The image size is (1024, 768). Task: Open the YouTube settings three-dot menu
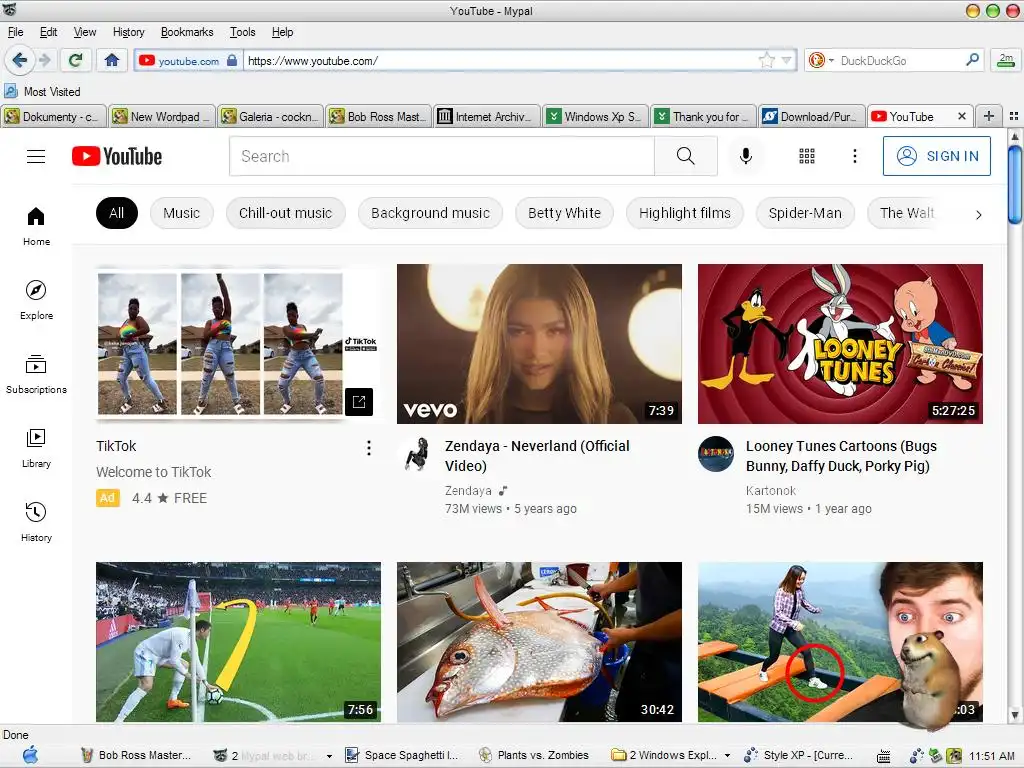pos(855,156)
